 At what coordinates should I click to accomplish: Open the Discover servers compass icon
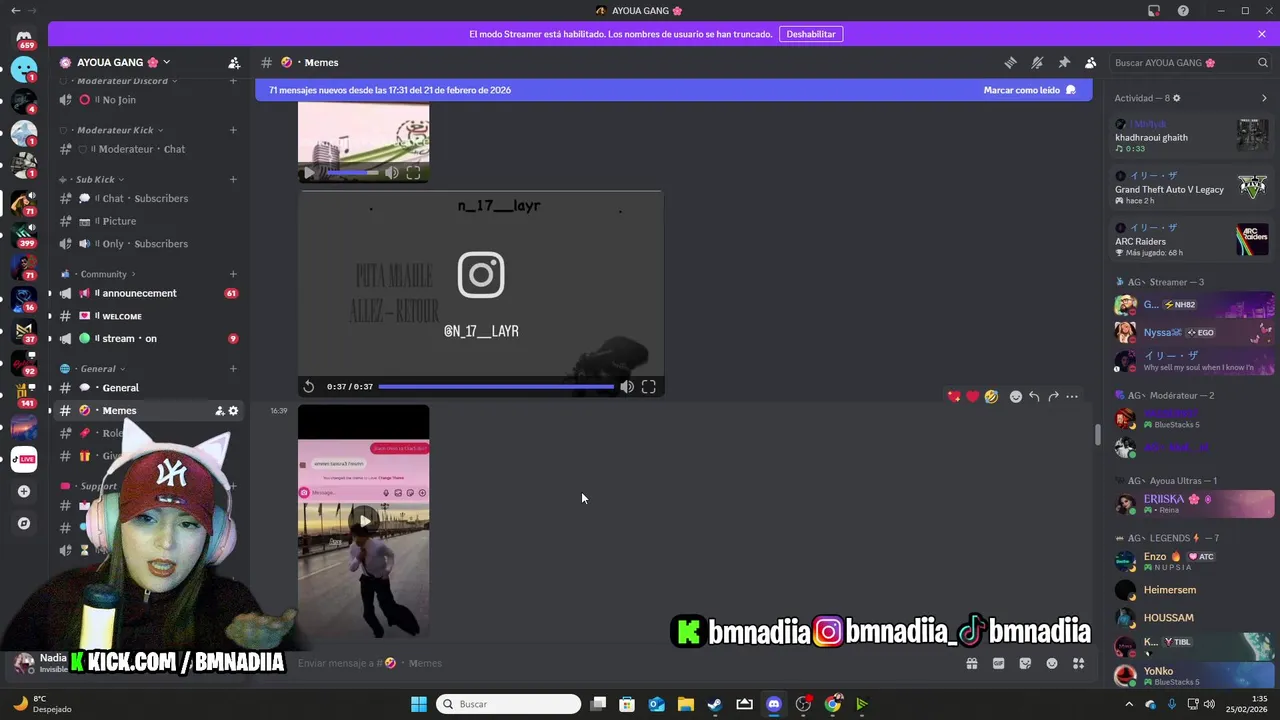24,523
